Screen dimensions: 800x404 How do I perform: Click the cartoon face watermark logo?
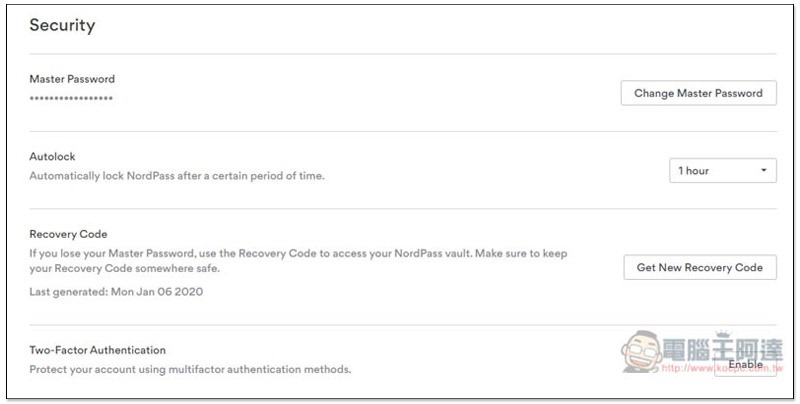pos(641,351)
